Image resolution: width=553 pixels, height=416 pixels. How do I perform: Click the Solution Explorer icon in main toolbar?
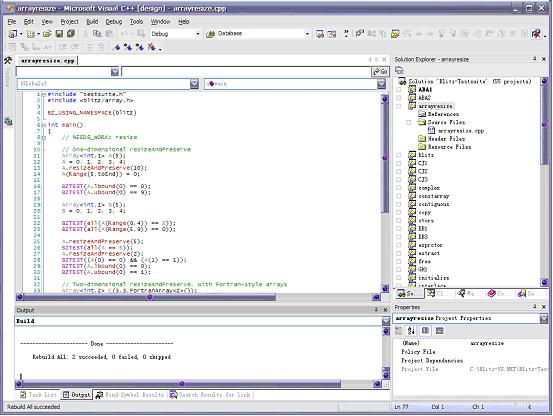(x=320, y=34)
